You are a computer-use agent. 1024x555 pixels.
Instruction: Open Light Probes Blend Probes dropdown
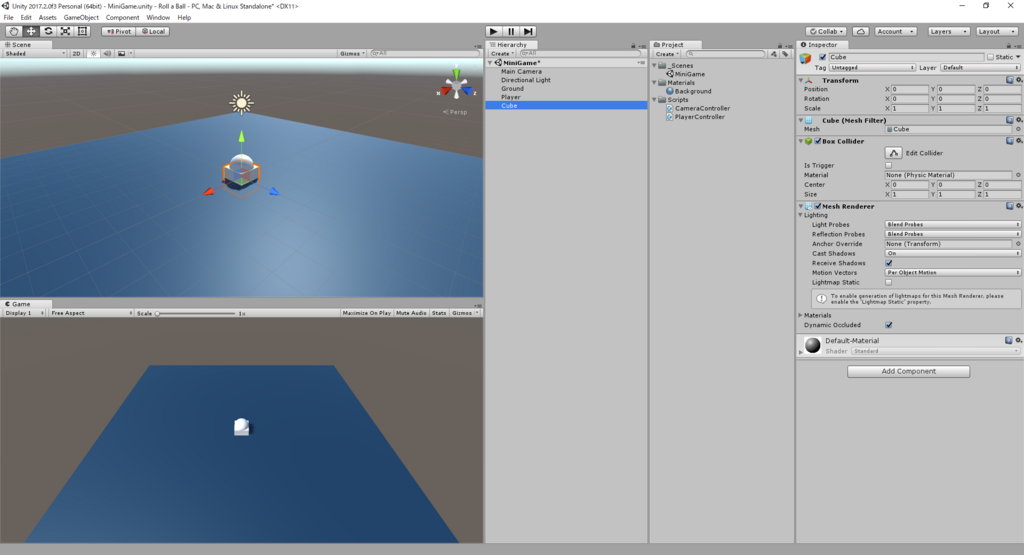pyautogui.click(x=953, y=225)
